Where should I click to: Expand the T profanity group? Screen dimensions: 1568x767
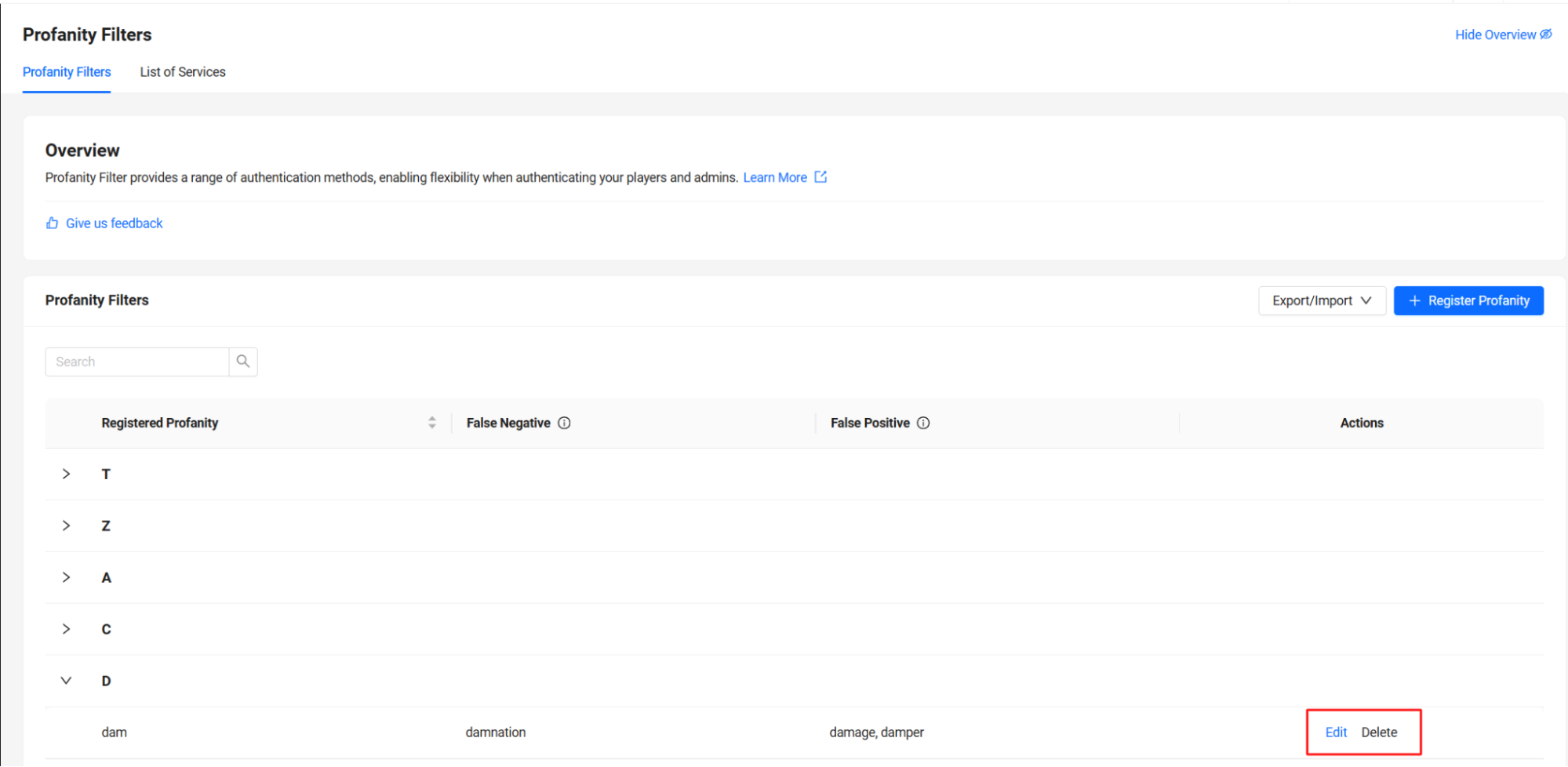[67, 474]
